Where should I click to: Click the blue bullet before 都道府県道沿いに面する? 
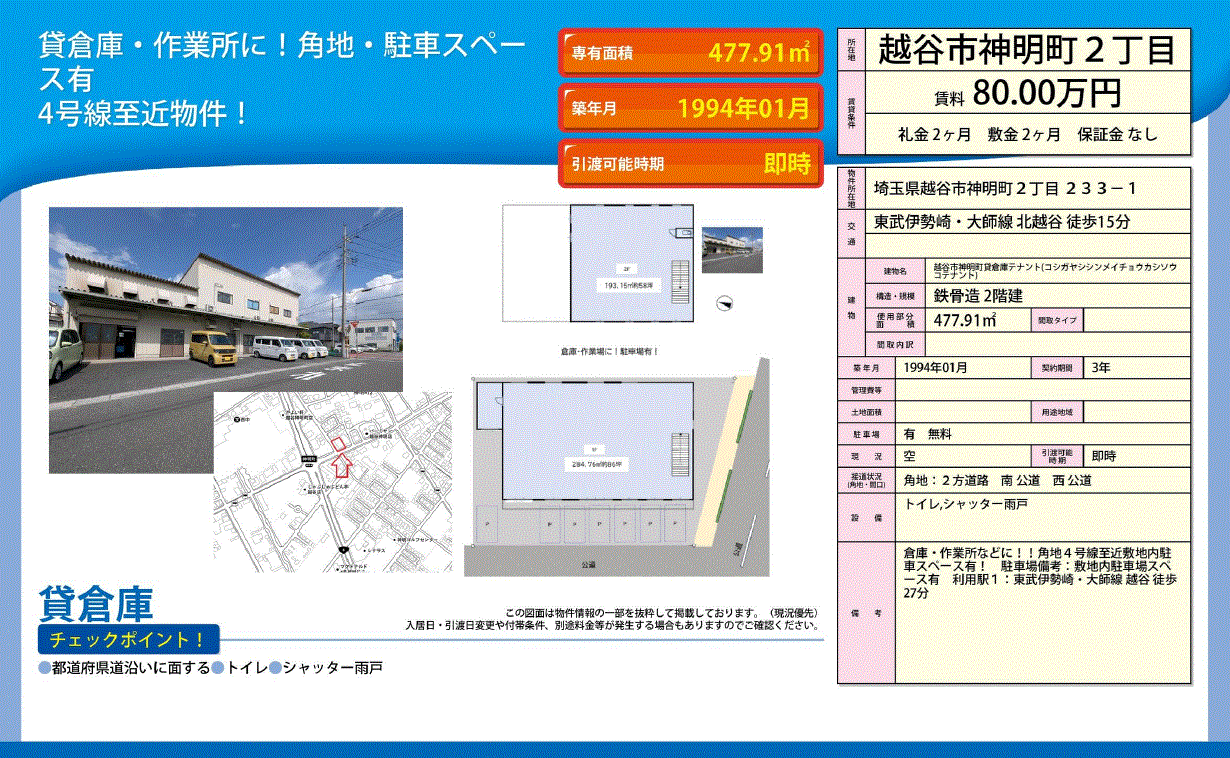pyautogui.click(x=43, y=668)
